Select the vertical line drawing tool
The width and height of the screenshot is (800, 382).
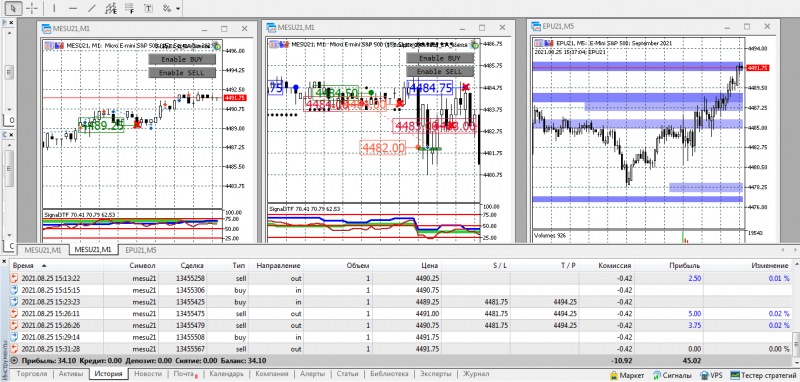click(55, 8)
